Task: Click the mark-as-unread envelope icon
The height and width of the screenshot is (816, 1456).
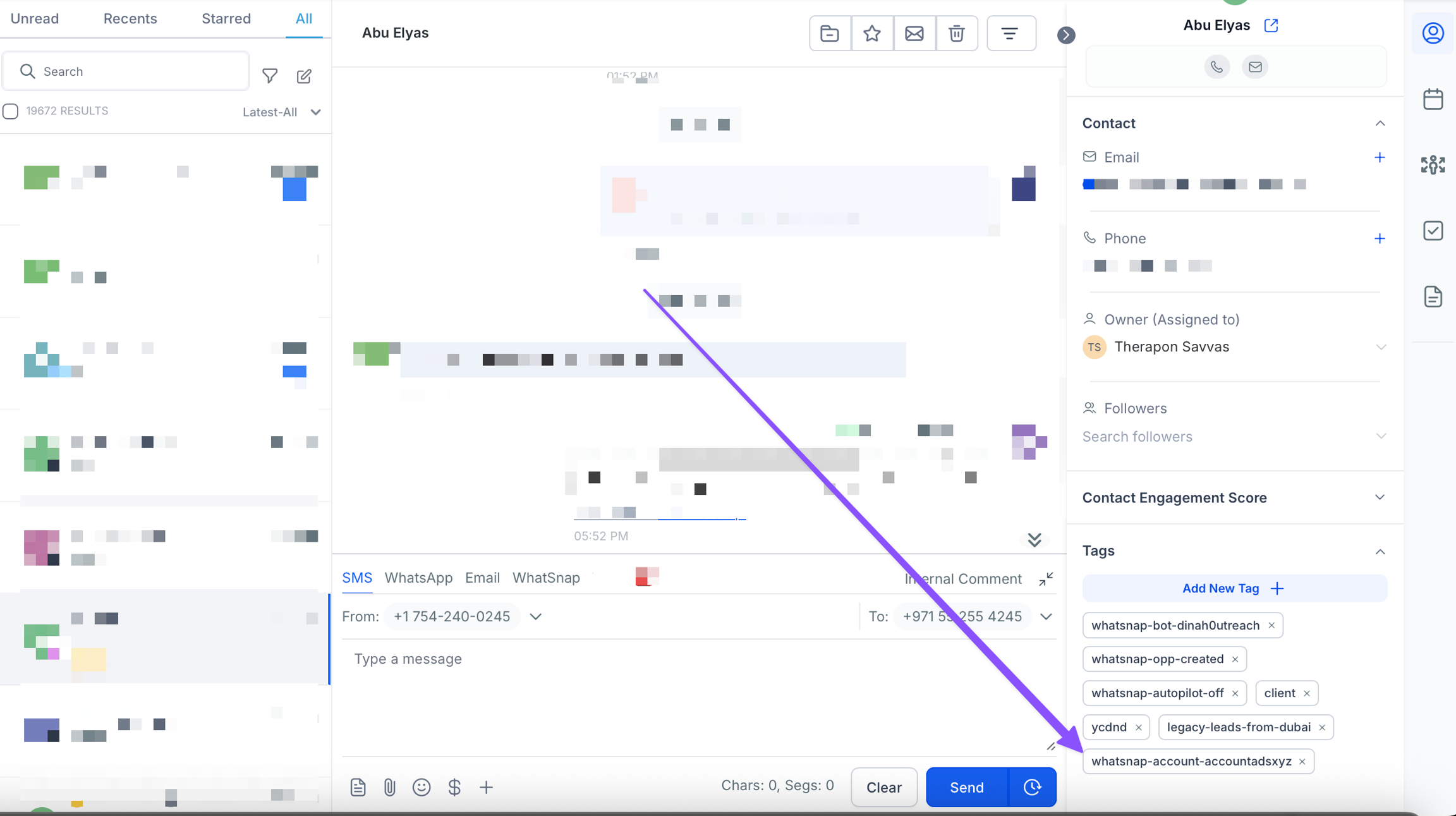Action: point(914,33)
